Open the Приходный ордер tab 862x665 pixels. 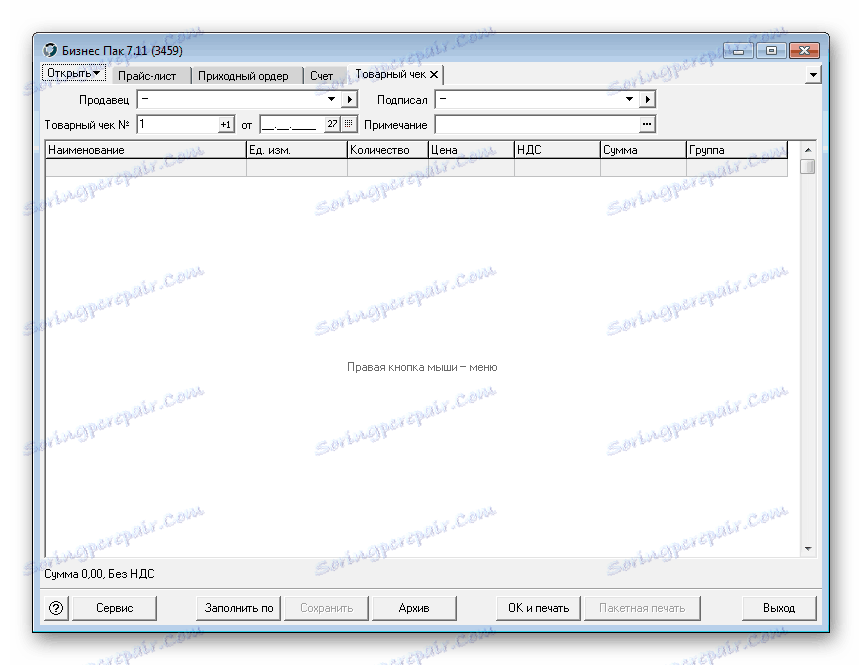pos(247,75)
